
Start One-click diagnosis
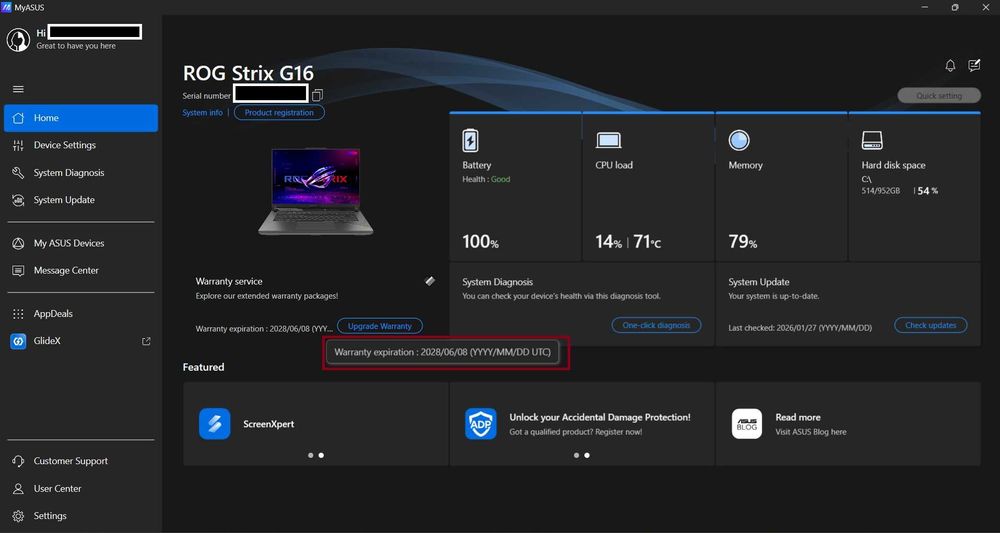tap(656, 325)
